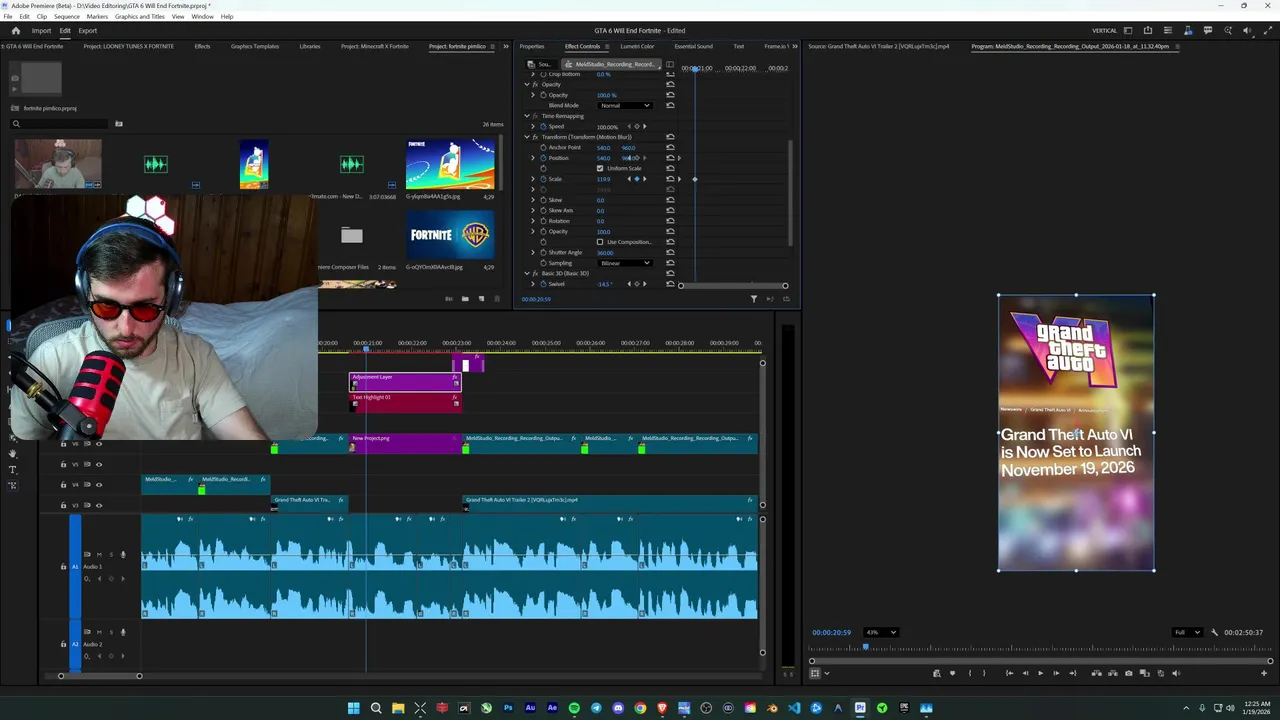Switch to the Essential Sound tab

click(693, 46)
